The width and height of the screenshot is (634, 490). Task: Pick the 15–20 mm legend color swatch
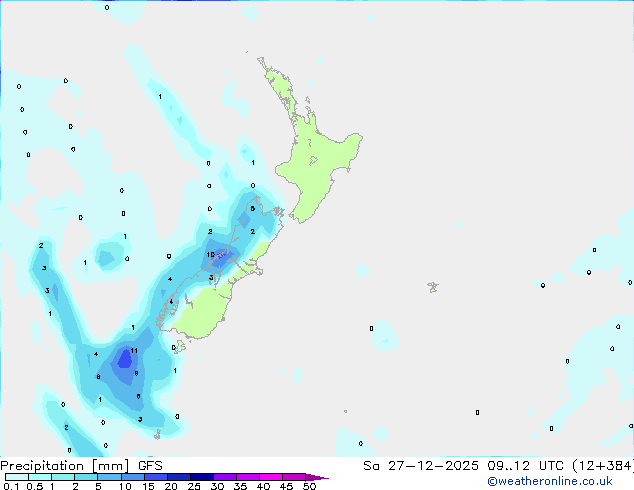(155, 477)
